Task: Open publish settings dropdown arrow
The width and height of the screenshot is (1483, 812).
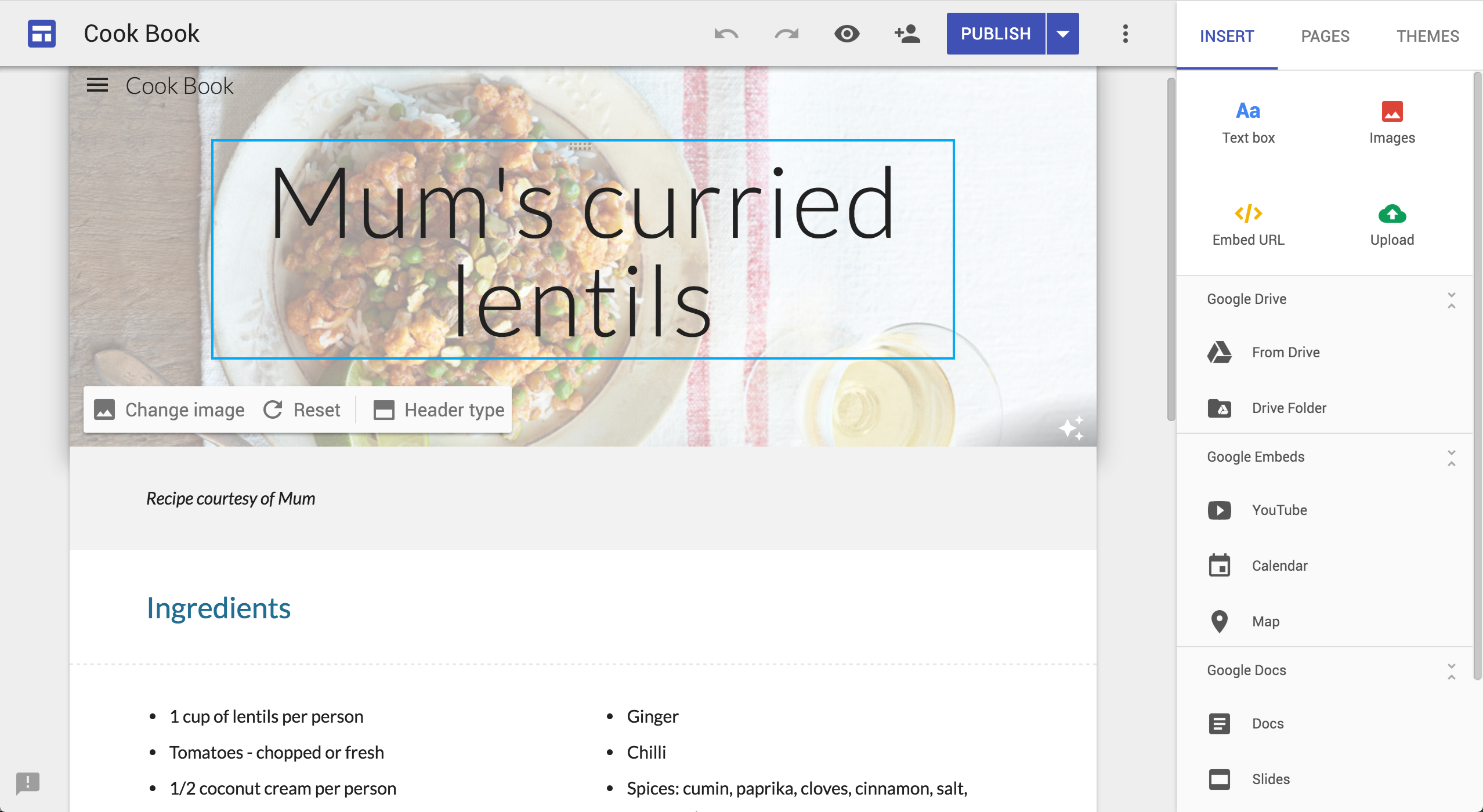Action: 1063,34
